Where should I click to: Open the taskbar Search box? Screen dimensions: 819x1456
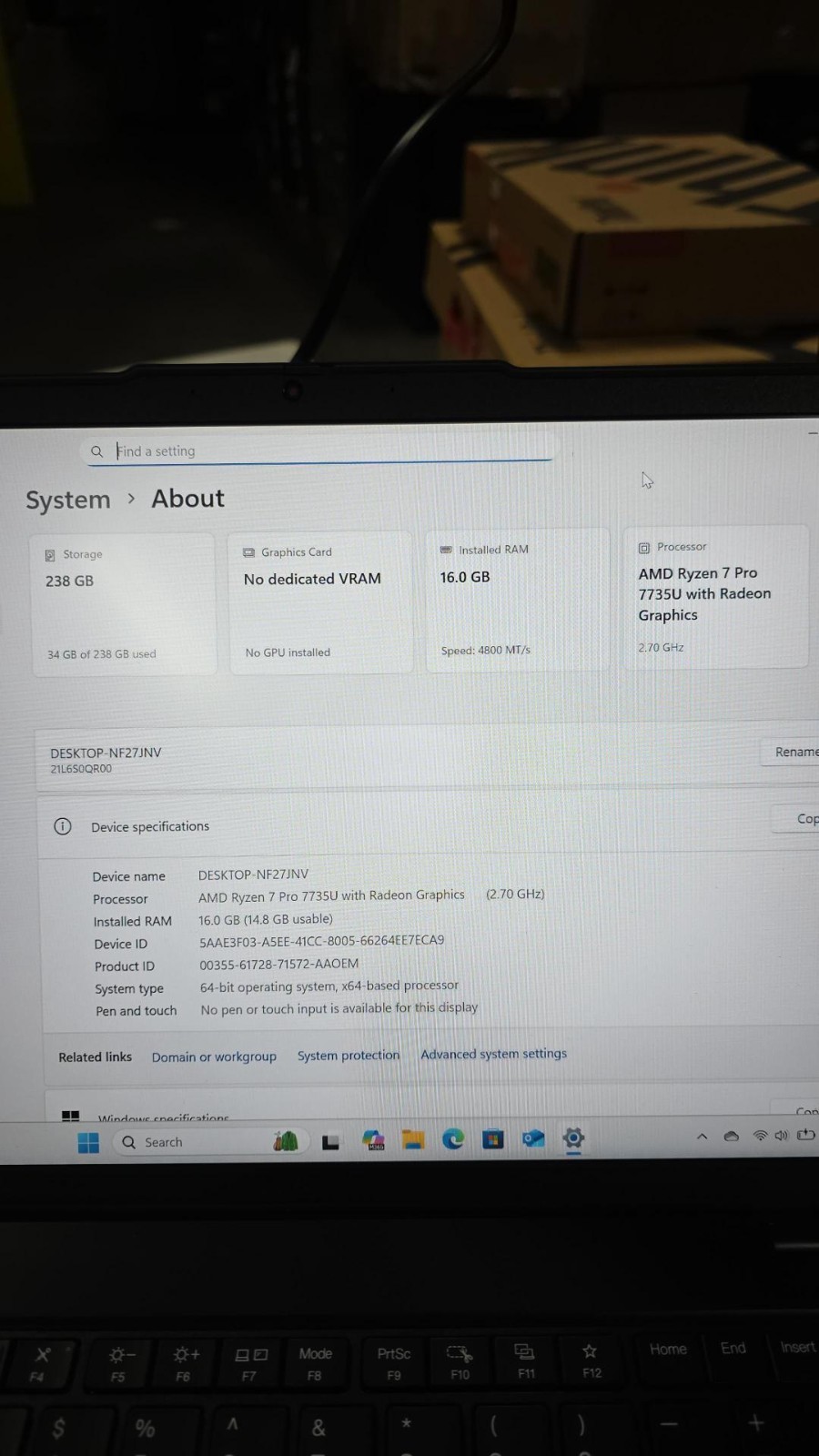211,1141
